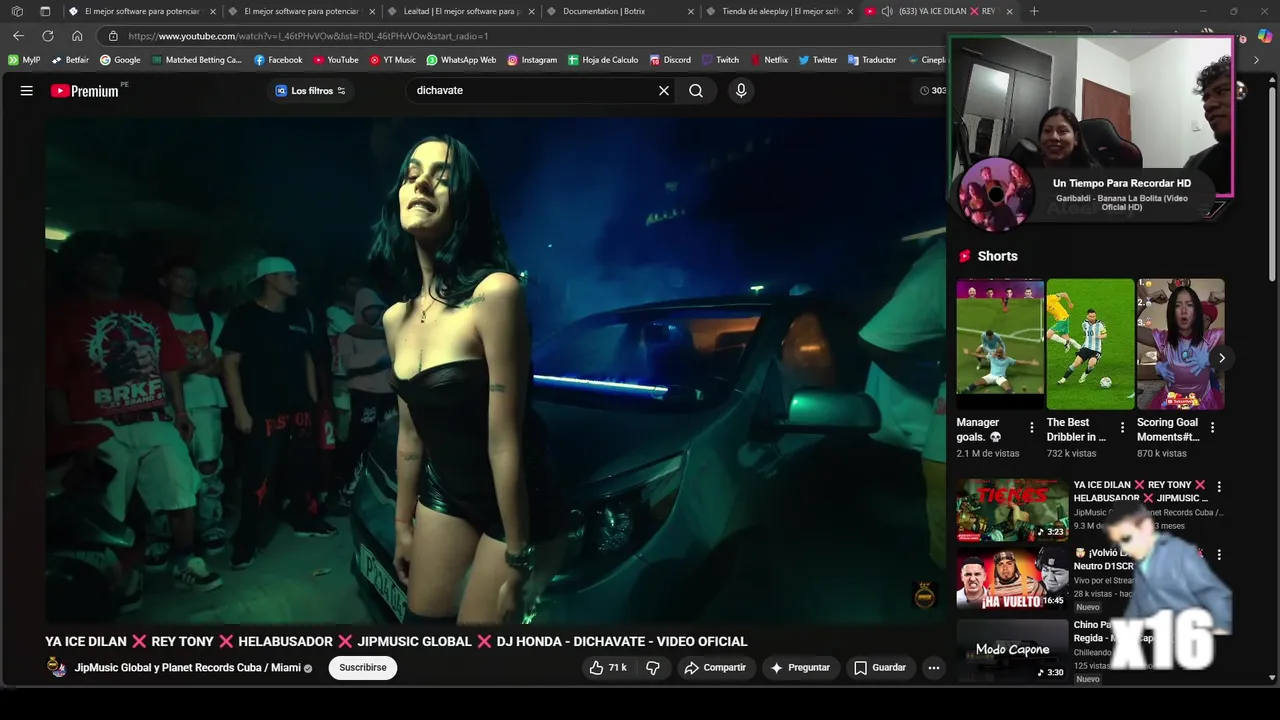1280x720 pixels.
Task: Open options menu for 'Manager goals' Short
Action: point(1032,428)
